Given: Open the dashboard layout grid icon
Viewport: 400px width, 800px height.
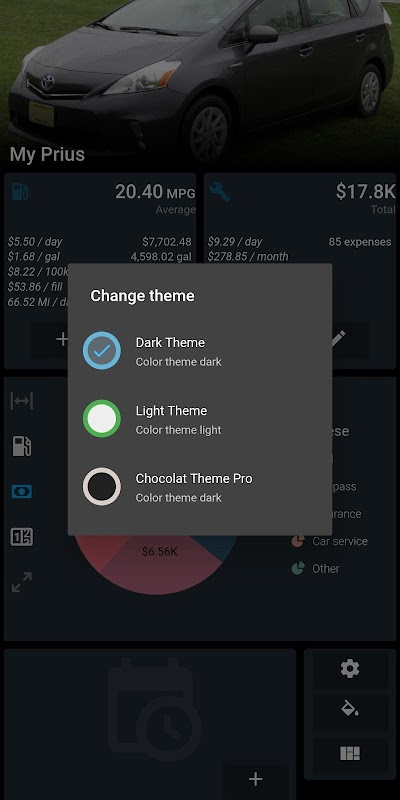Looking at the screenshot, I should pyautogui.click(x=350, y=753).
